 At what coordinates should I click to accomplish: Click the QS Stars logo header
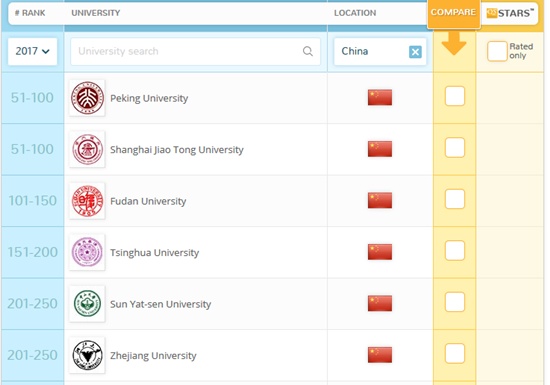tap(510, 13)
